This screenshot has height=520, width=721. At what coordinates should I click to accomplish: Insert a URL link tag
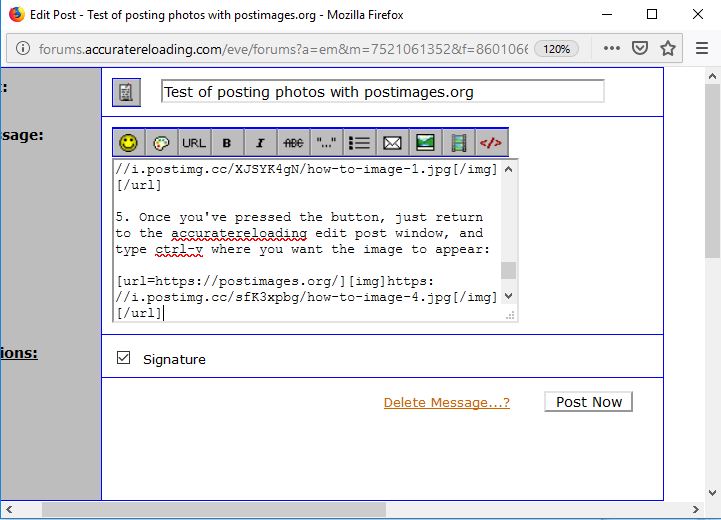[x=194, y=143]
